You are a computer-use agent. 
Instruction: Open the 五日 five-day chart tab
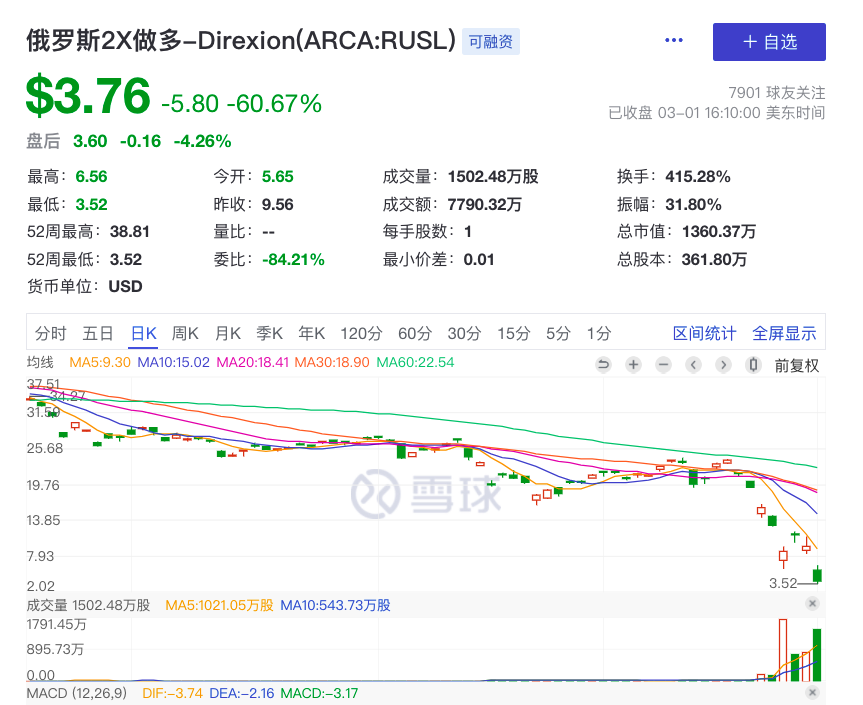pos(98,333)
